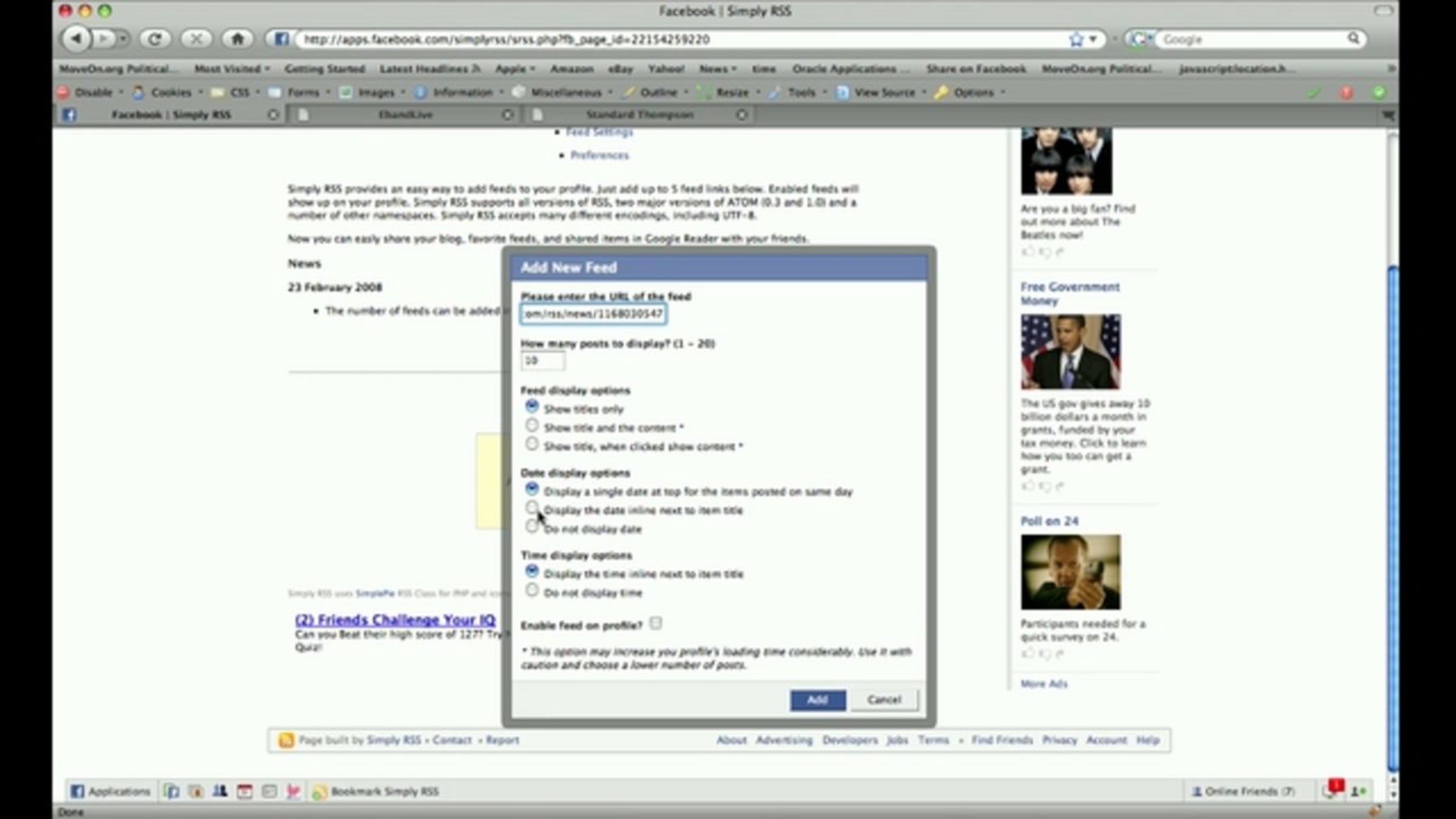The height and width of the screenshot is (819, 1456).
Task: Click the Home icon in the toolbar
Action: (237, 39)
